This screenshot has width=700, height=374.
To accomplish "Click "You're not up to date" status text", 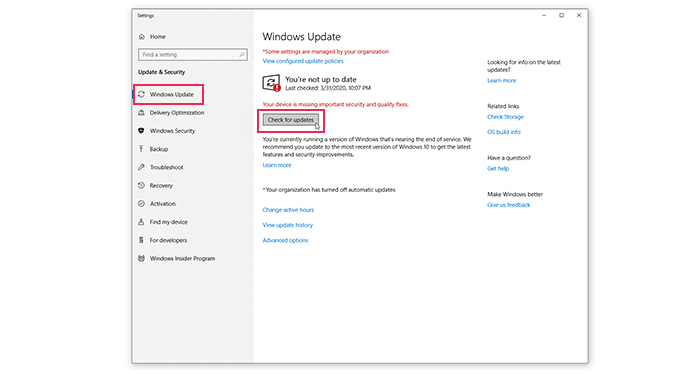I will point(321,79).
